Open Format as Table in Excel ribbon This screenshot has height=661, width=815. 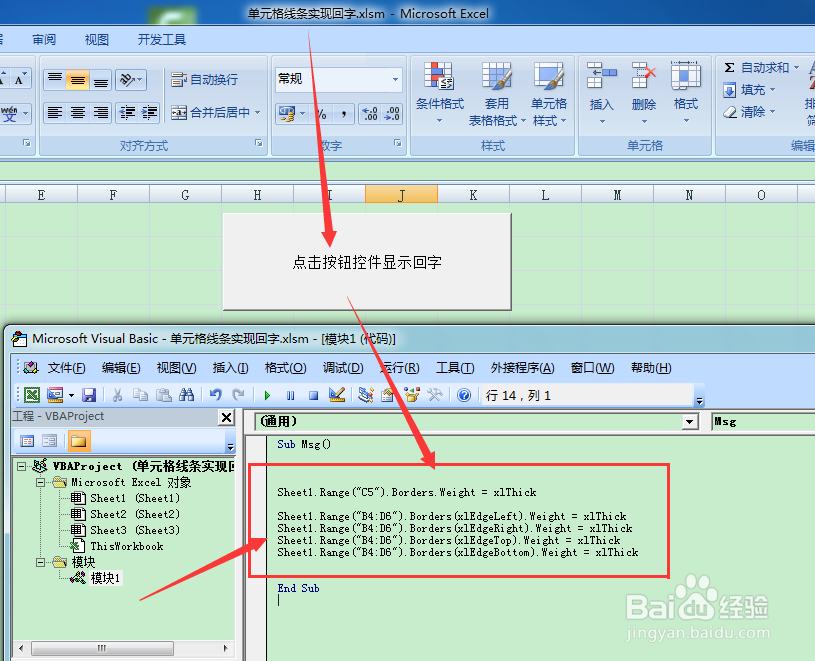[497, 94]
